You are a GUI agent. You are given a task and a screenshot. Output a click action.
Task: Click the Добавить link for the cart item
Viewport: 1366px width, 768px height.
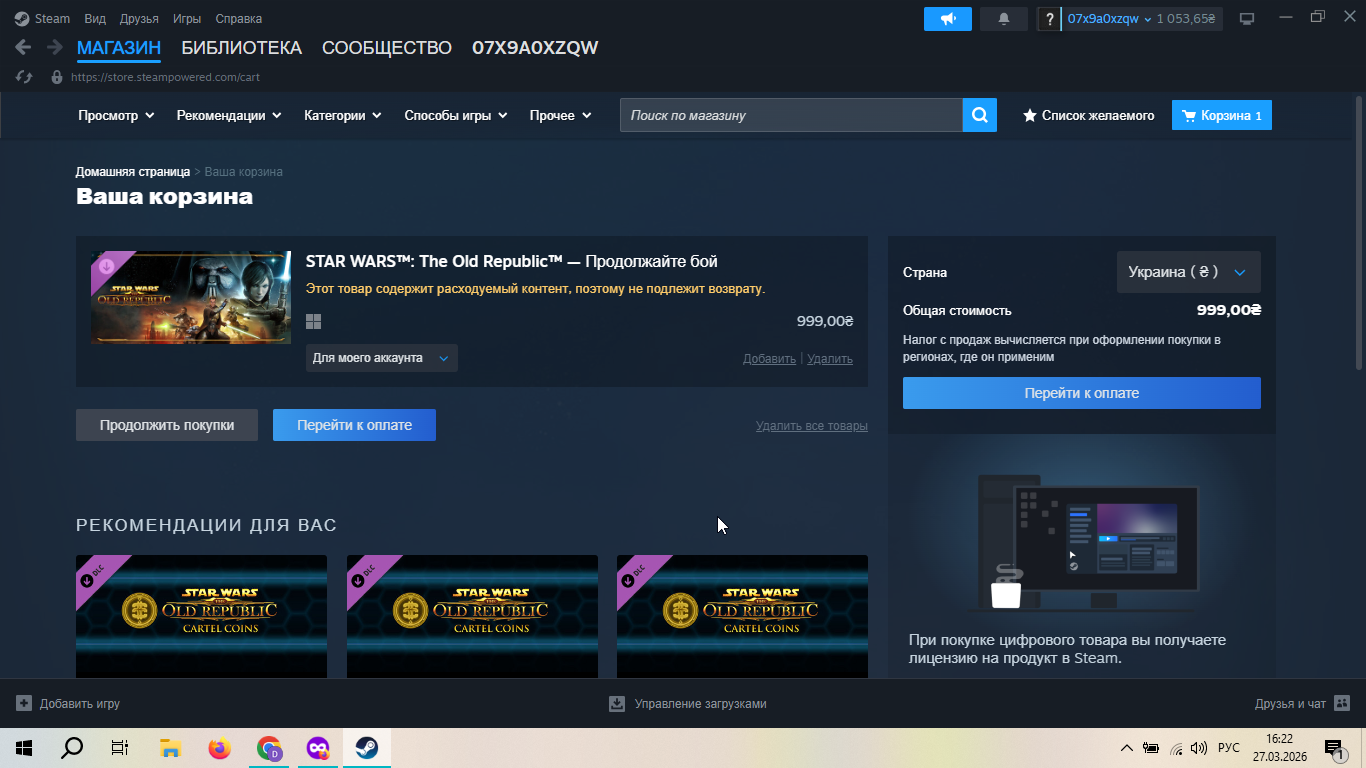[769, 359]
